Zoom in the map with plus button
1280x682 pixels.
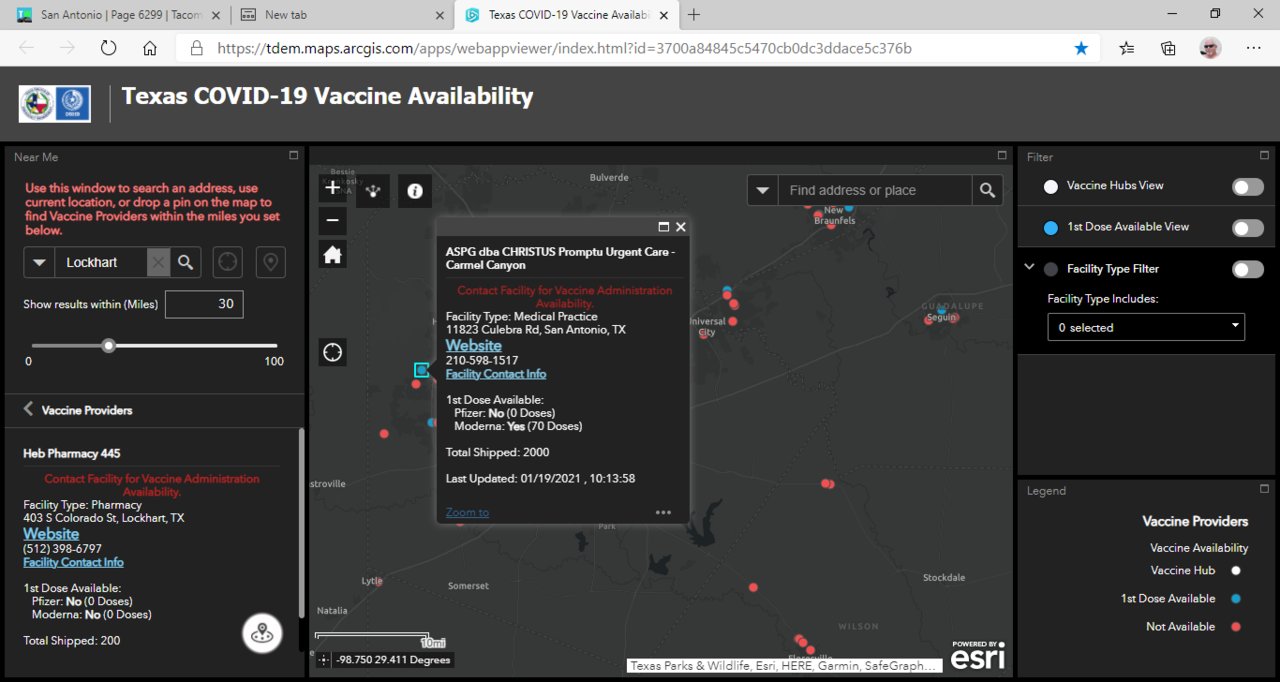pyautogui.click(x=333, y=187)
